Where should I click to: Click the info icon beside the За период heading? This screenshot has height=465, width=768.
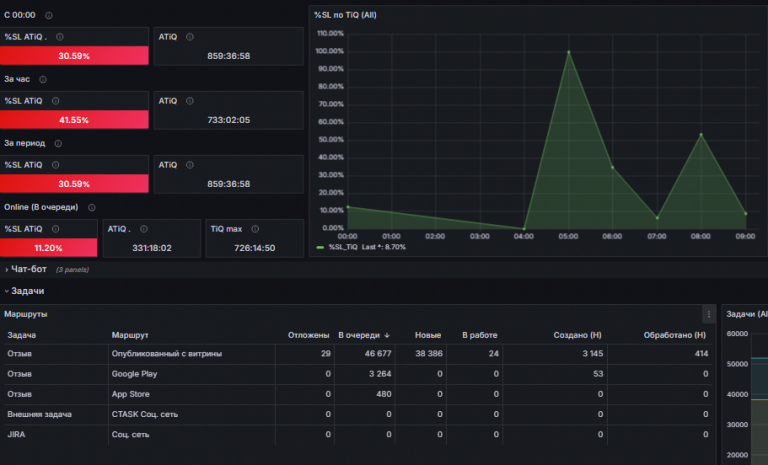coord(58,144)
